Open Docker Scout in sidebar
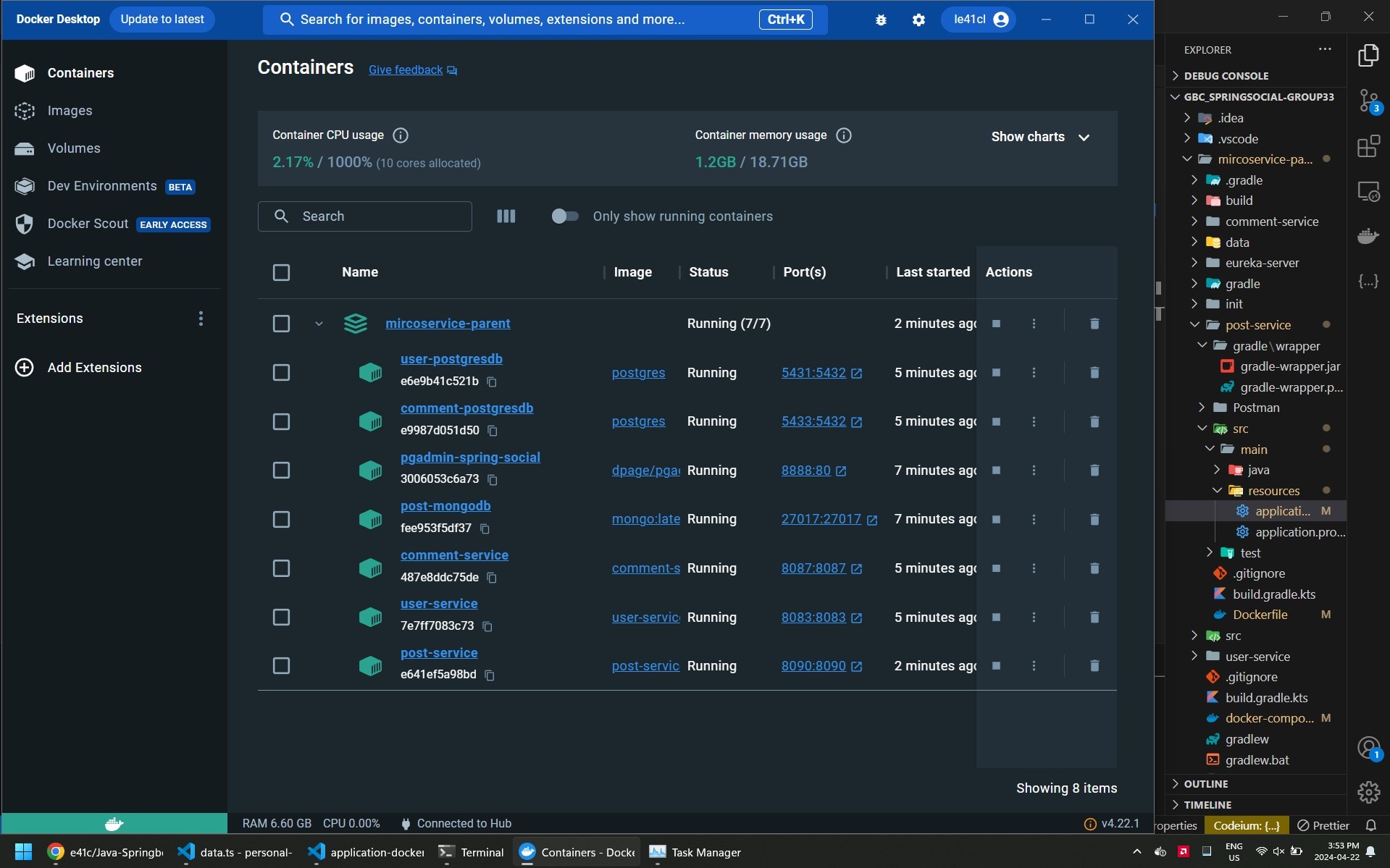This screenshot has height=868, width=1390. [88, 224]
